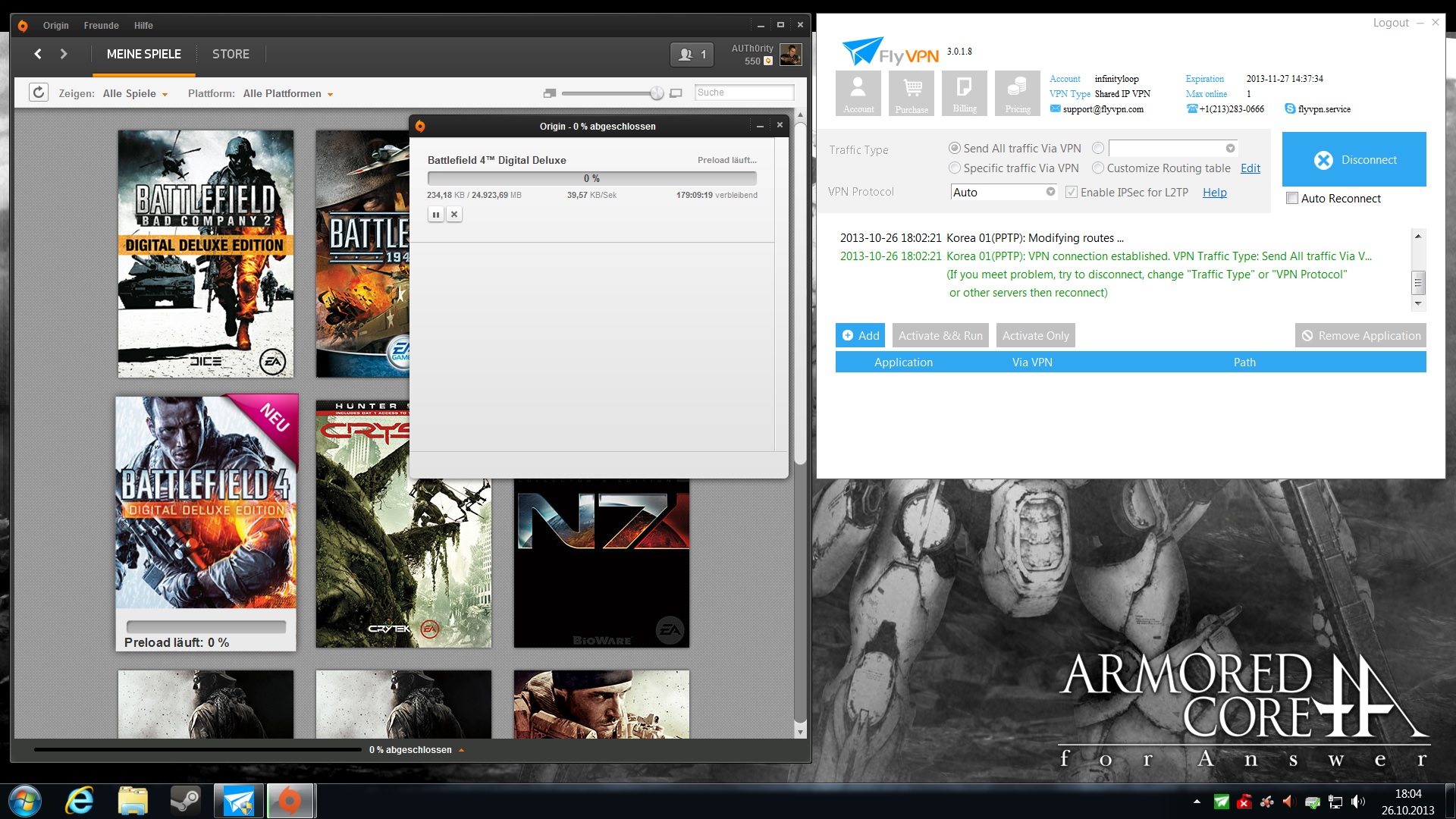Image resolution: width=1456 pixels, height=819 pixels.
Task: Open FlyVPN Purchase cart icon
Action: pyautogui.click(x=912, y=93)
